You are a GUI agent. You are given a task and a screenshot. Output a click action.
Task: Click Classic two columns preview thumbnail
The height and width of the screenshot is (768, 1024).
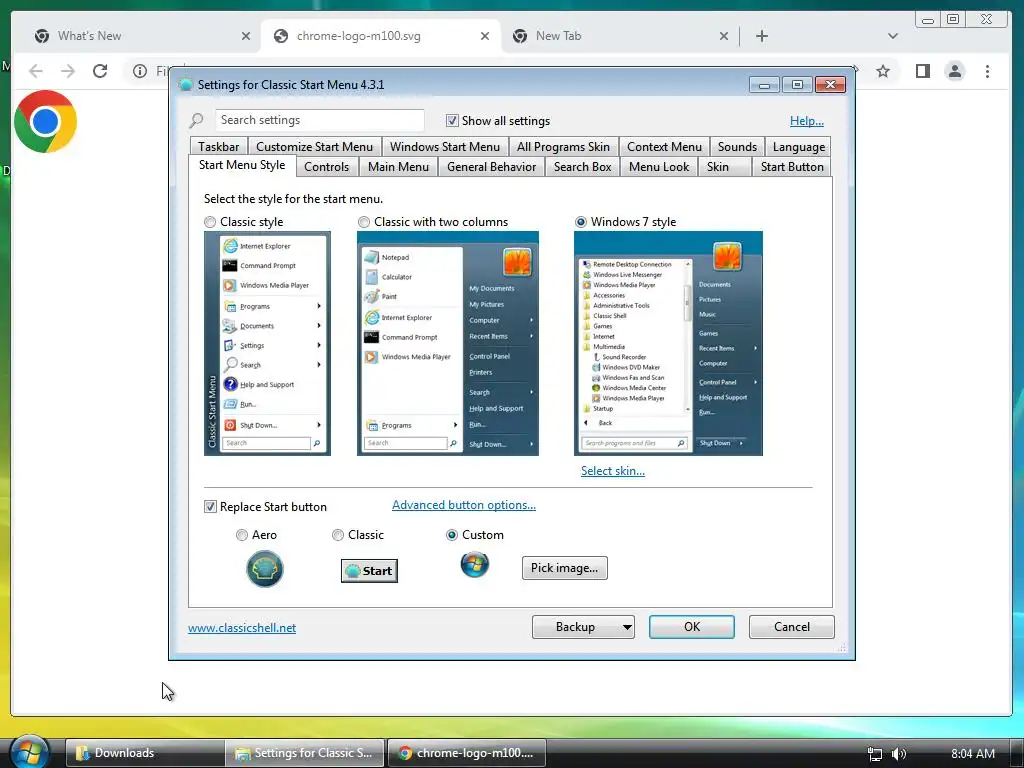point(447,344)
